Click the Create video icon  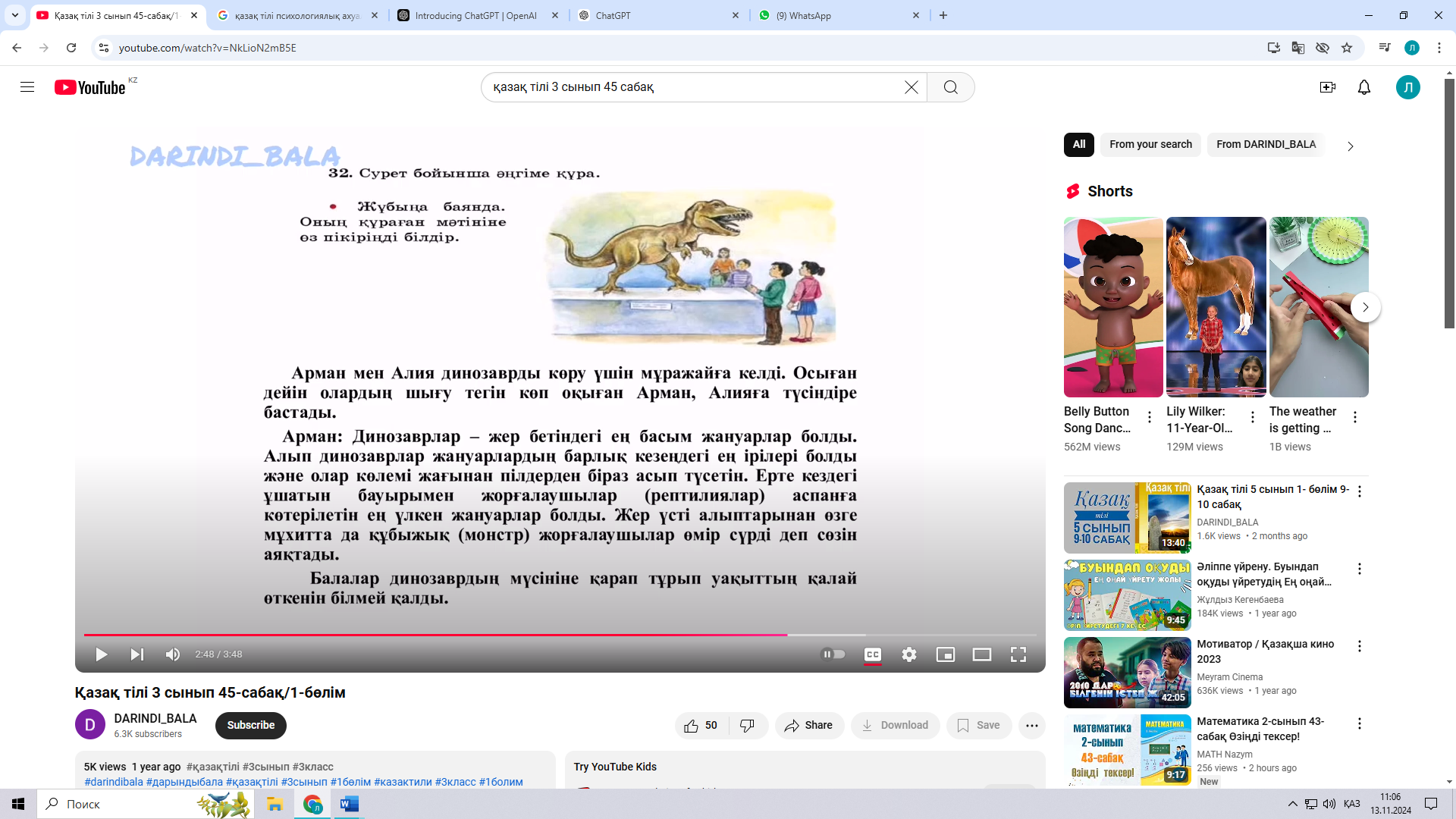click(x=1328, y=87)
